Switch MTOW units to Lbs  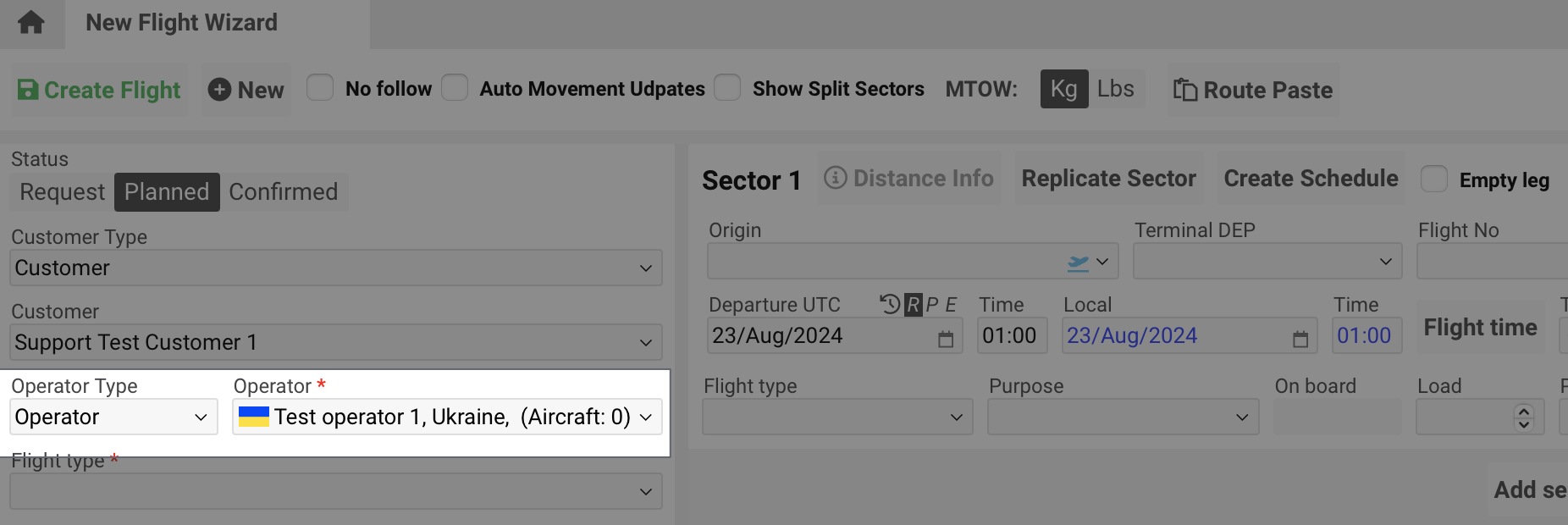click(x=1115, y=89)
